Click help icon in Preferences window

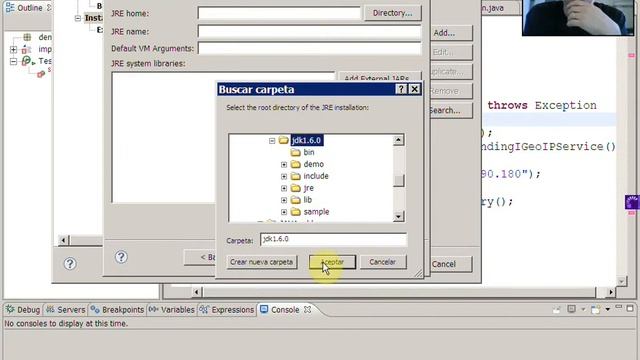click(x=70, y=264)
